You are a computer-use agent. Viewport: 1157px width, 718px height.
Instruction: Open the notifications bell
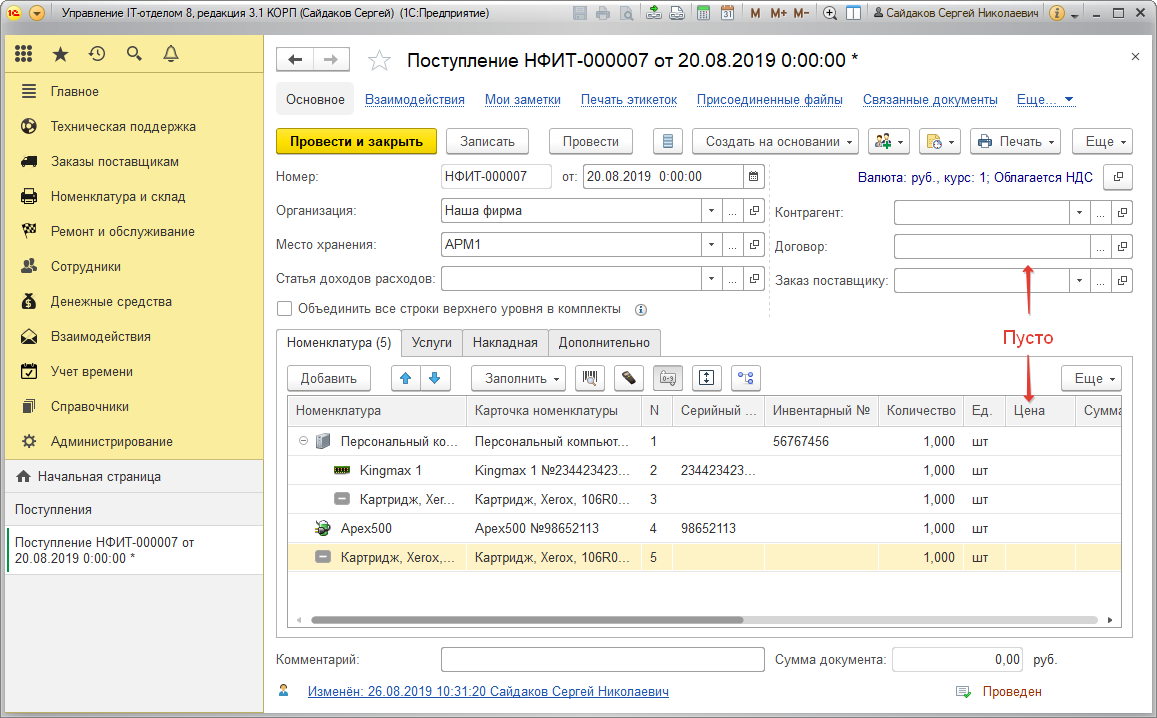click(170, 53)
